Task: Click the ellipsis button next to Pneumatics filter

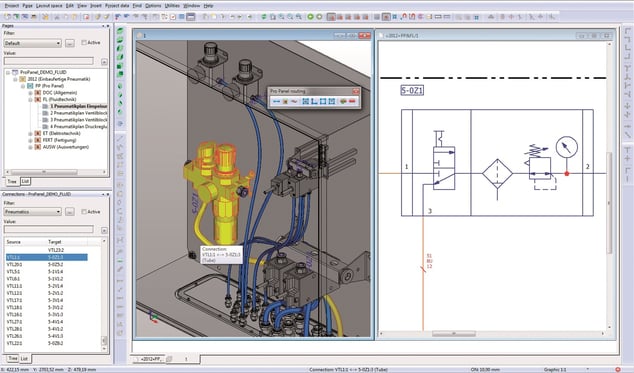Action: click(x=70, y=212)
